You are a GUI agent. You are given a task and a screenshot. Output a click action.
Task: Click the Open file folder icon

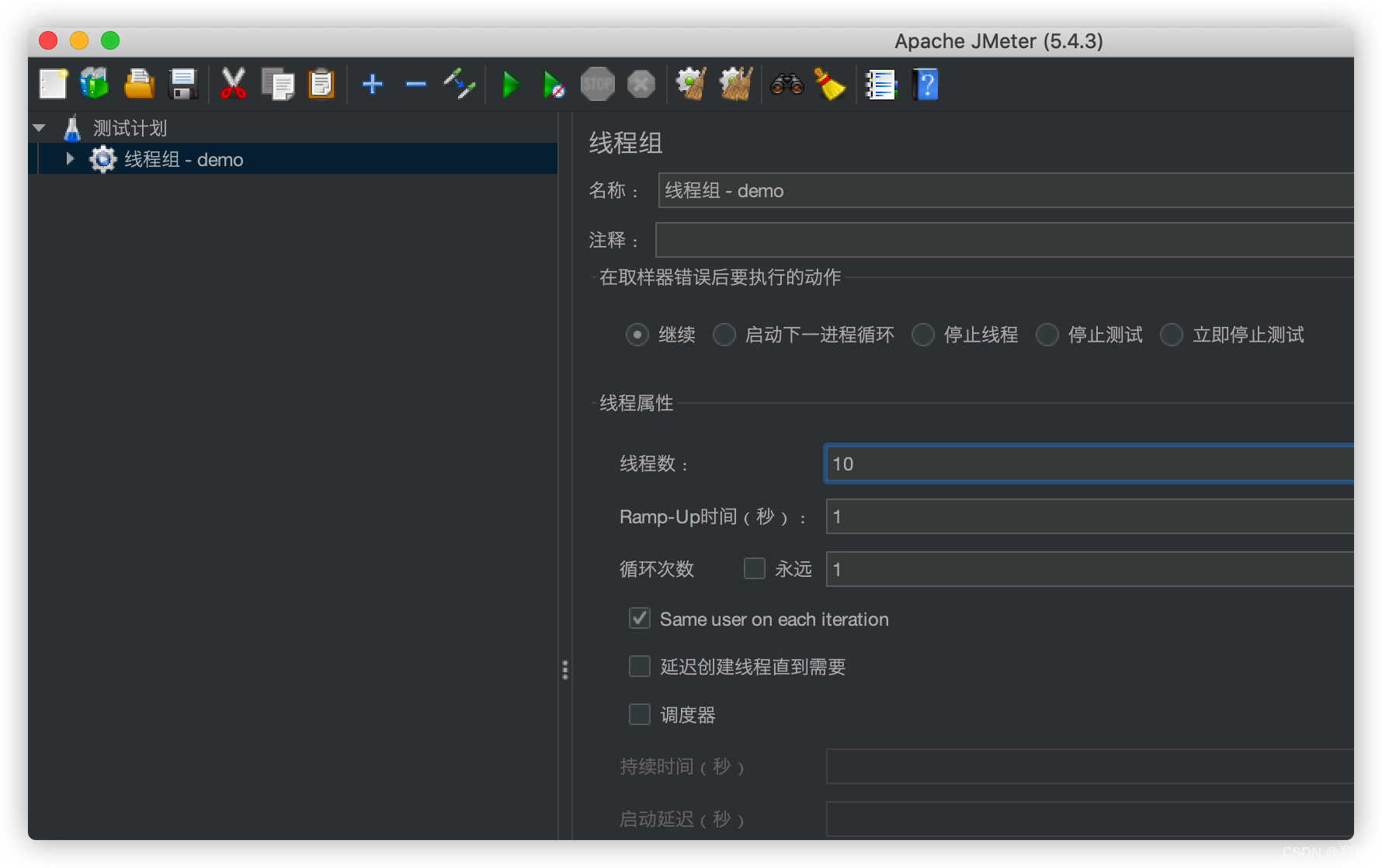pyautogui.click(x=139, y=84)
